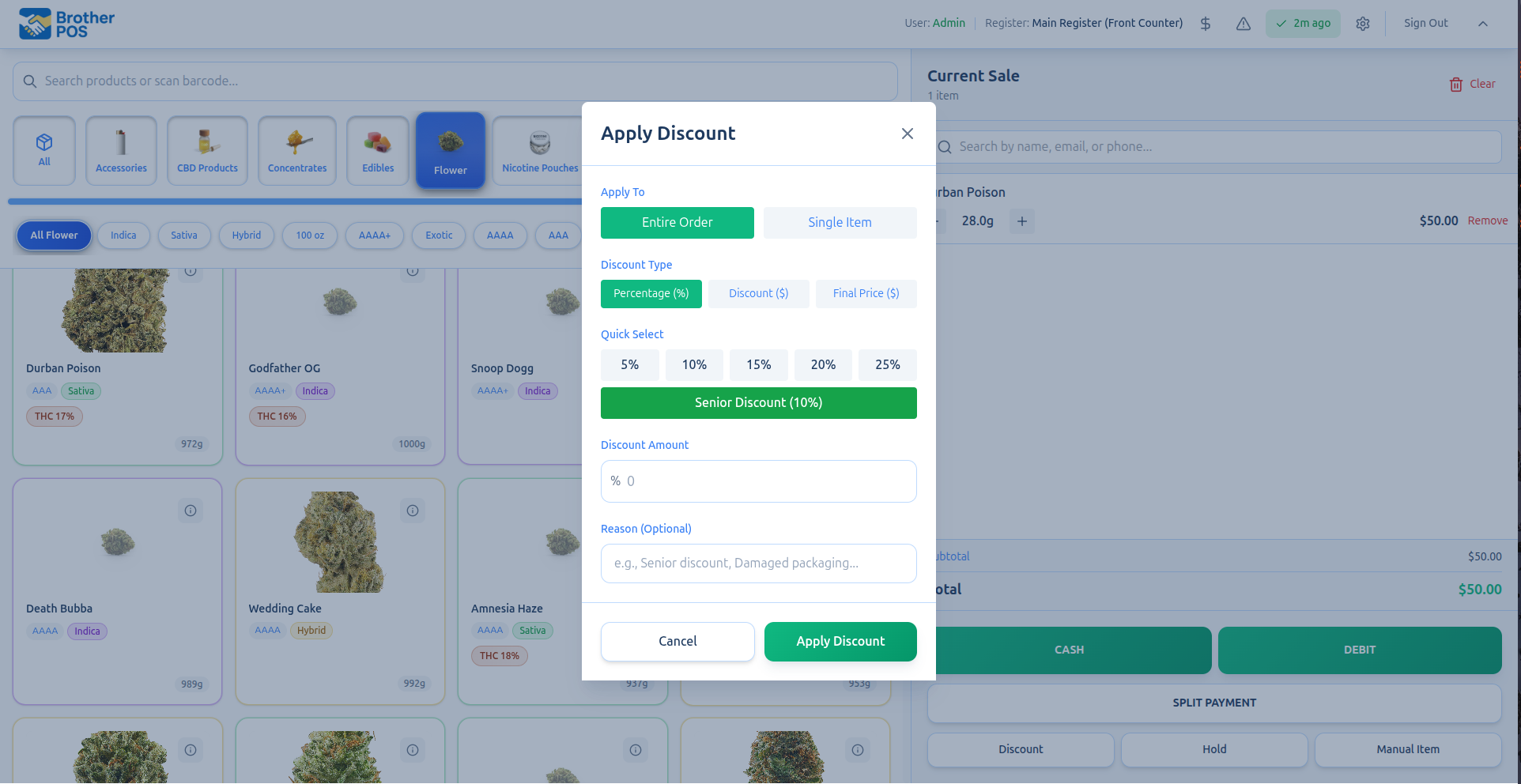Filter by the Indica subcategory tab
The height and width of the screenshot is (784, 1521).
(123, 236)
